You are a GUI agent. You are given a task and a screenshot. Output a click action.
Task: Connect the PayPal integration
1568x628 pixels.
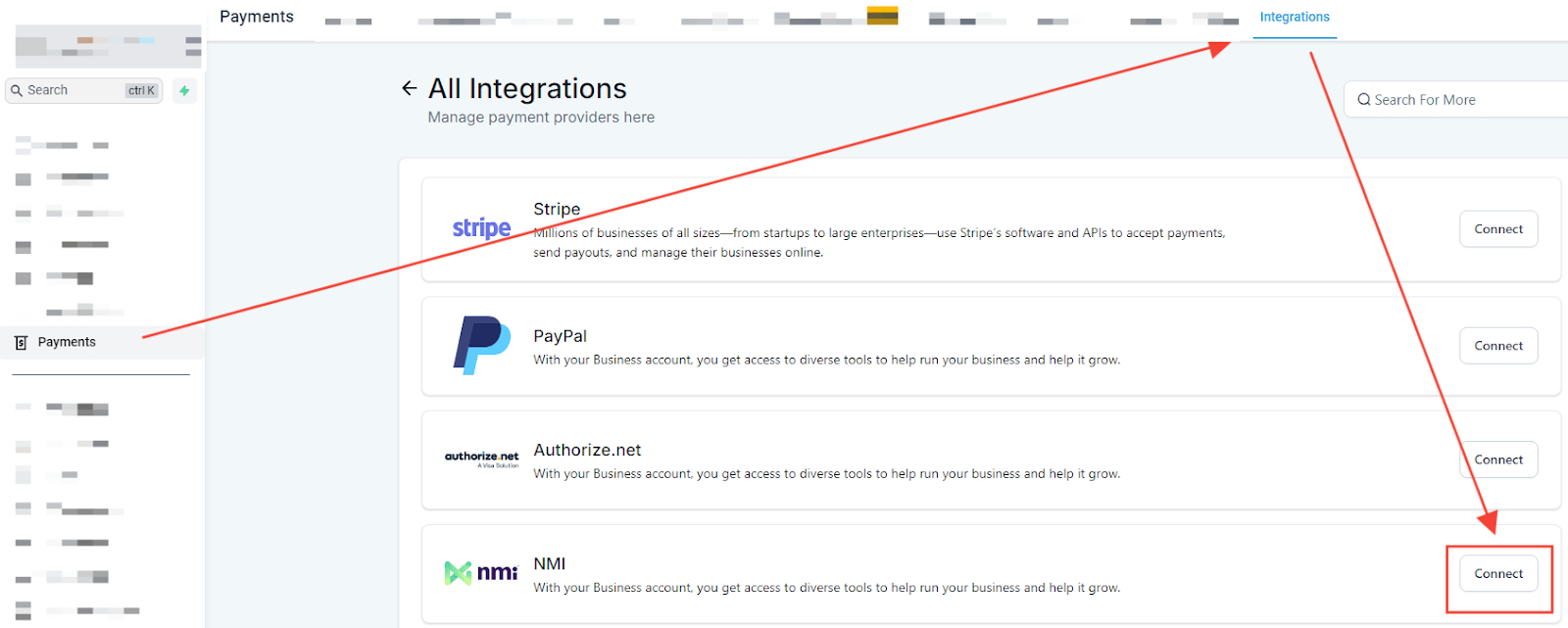click(1498, 346)
